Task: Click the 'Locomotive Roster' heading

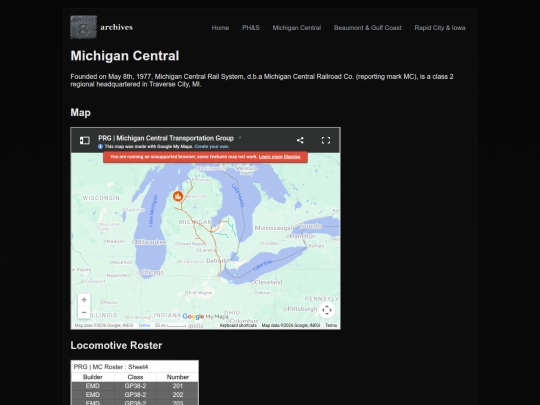Action: click(x=116, y=345)
